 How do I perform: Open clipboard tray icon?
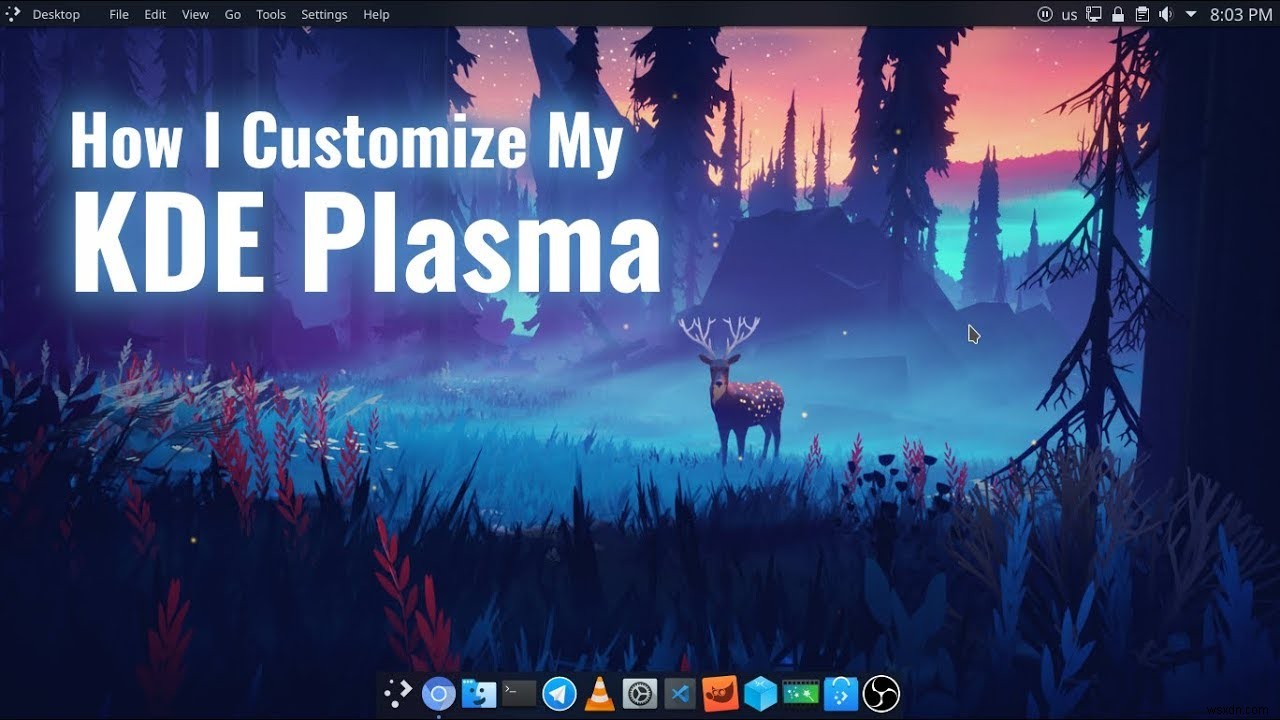point(1141,14)
